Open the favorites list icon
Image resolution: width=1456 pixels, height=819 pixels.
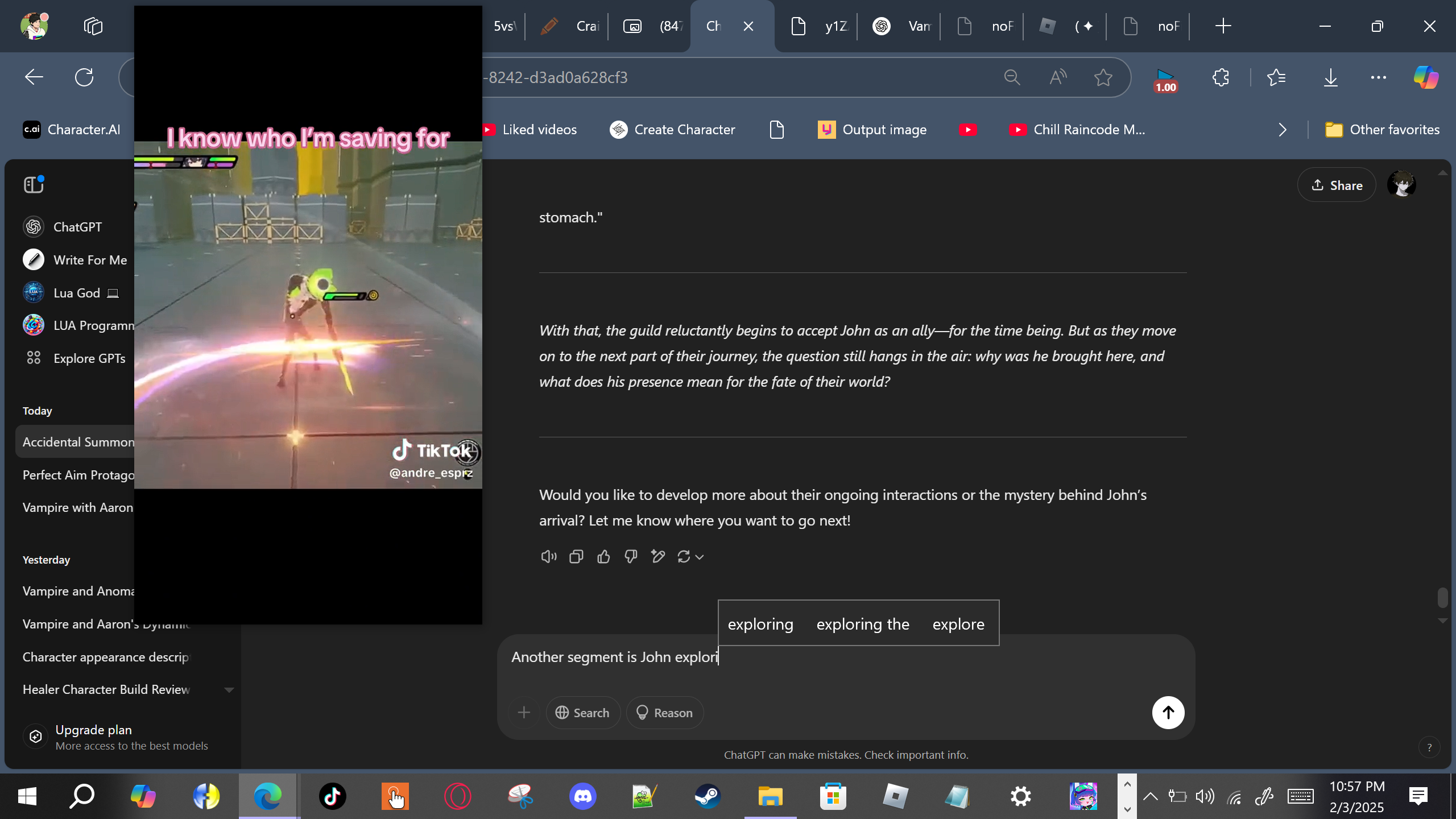1276,77
